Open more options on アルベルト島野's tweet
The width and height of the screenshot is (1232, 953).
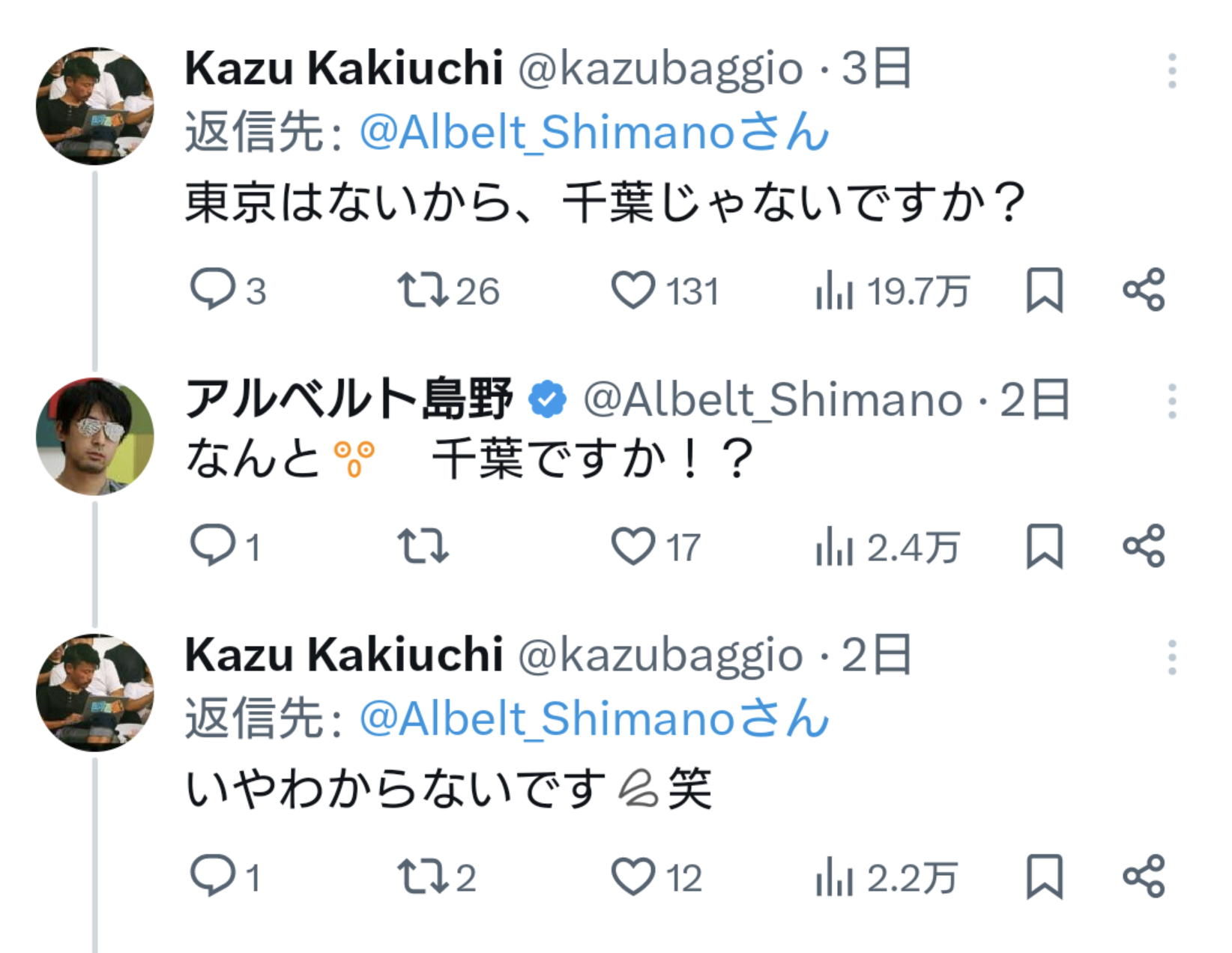(1171, 402)
